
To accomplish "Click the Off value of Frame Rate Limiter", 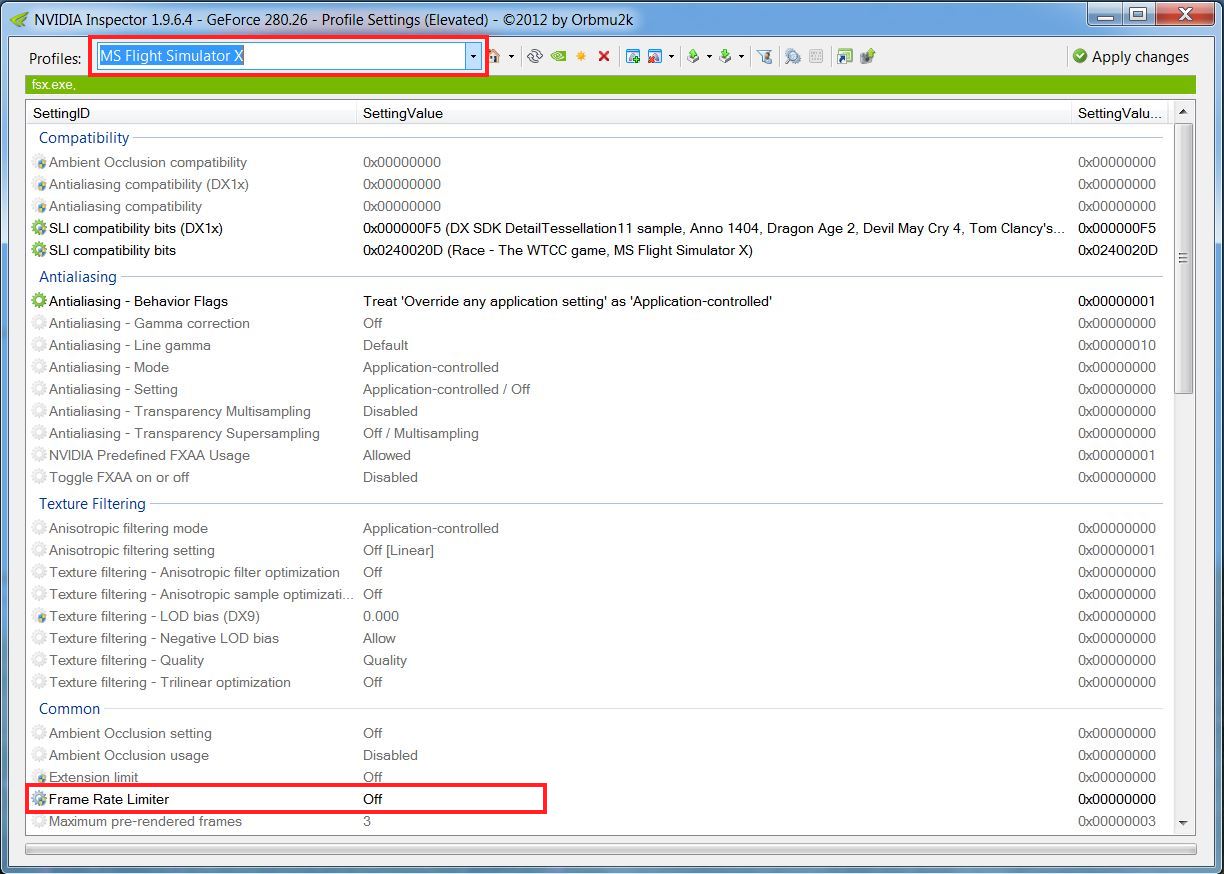I will coord(373,799).
